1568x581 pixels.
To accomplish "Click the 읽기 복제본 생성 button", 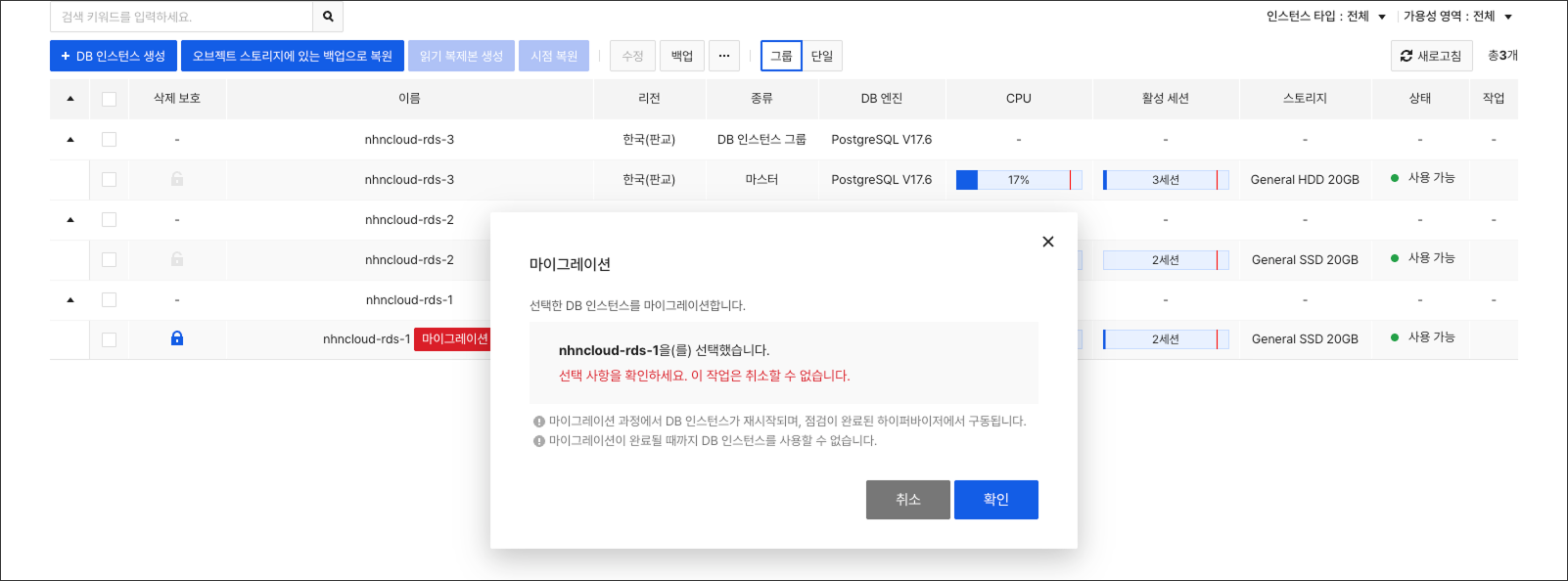I will click(x=461, y=56).
